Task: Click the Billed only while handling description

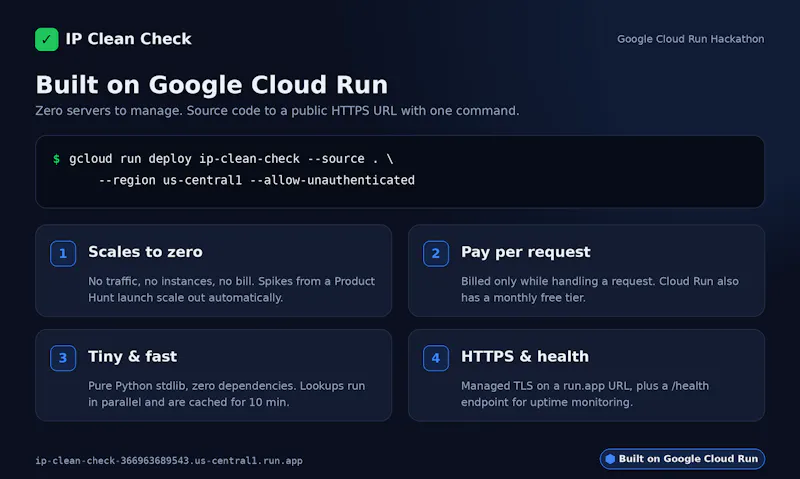Action: tap(600, 289)
